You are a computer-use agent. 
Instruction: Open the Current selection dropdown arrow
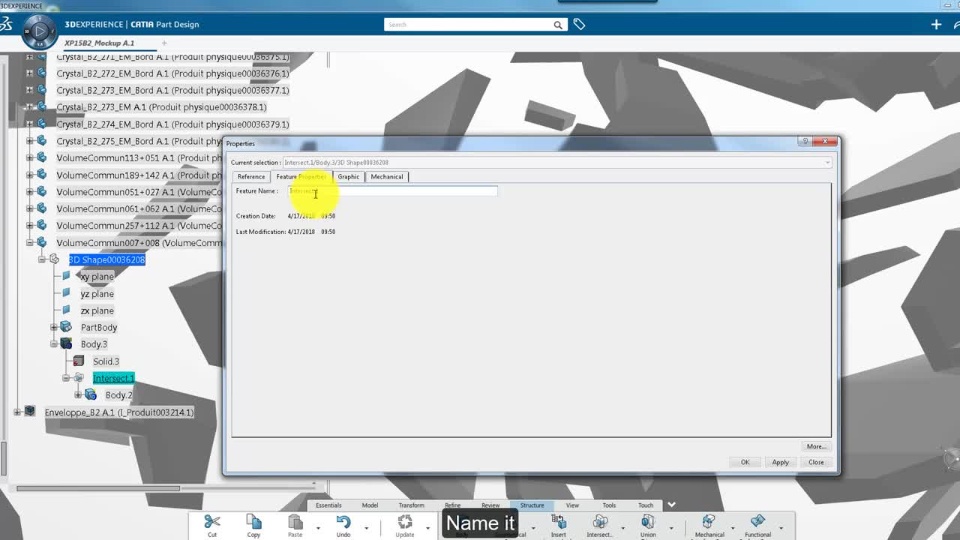(827, 163)
